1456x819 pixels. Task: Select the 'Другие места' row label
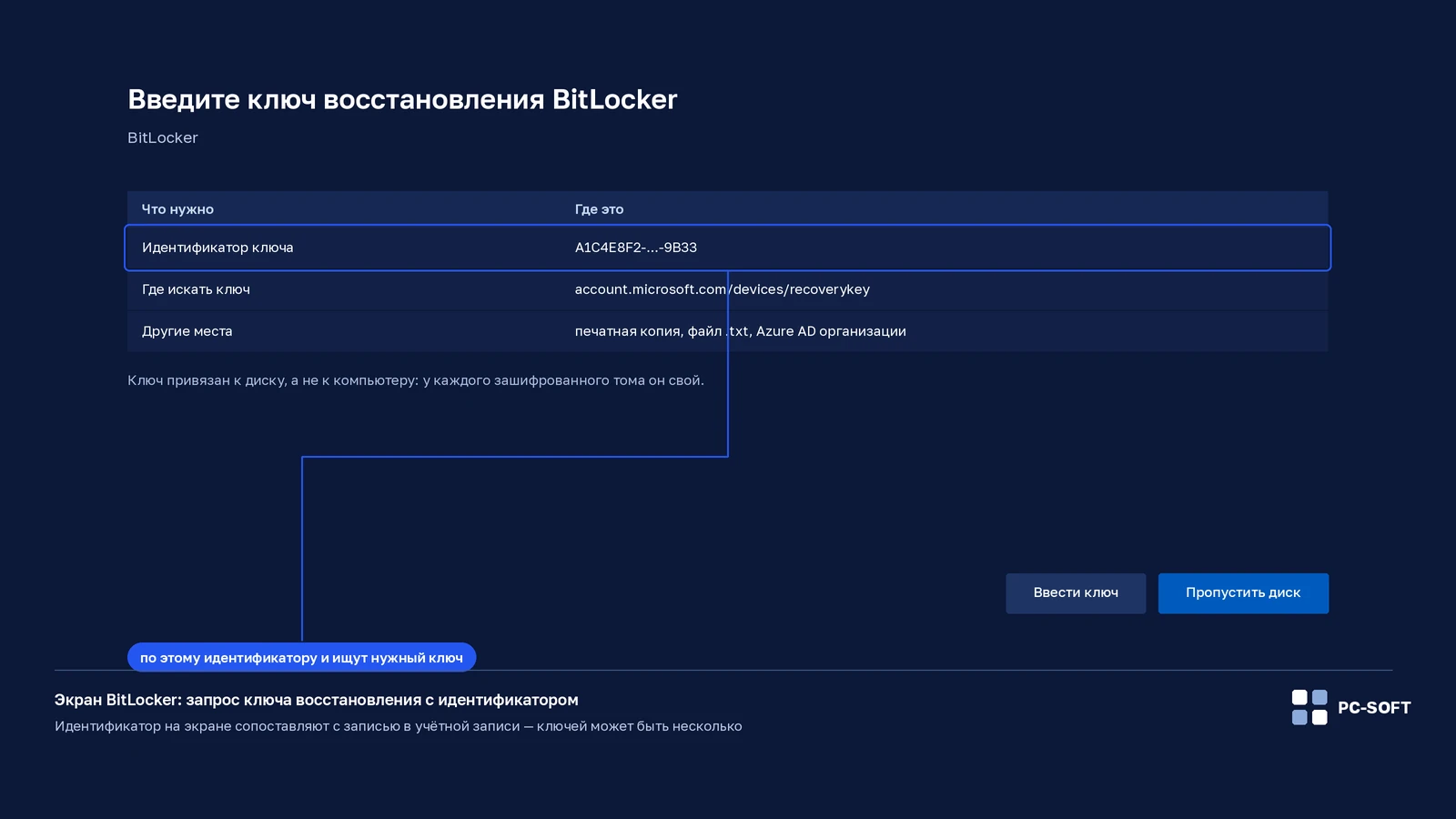point(187,331)
